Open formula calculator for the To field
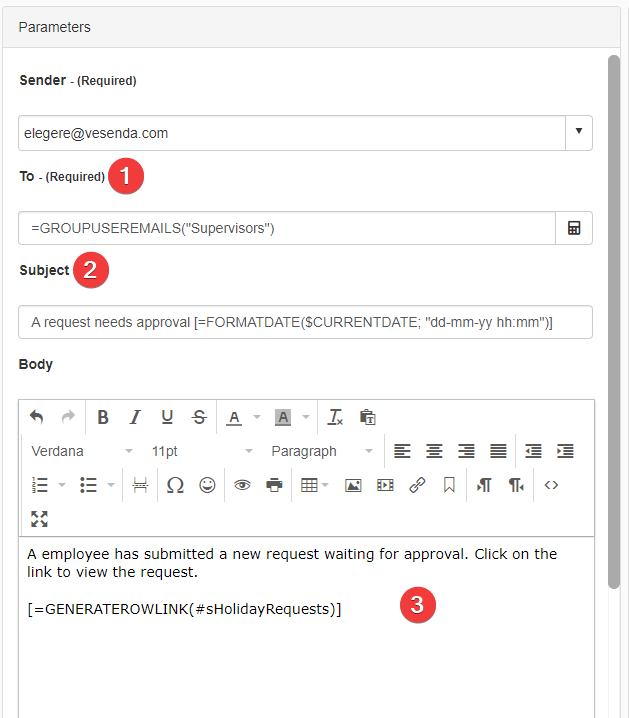The width and height of the screenshot is (629, 718). [574, 228]
